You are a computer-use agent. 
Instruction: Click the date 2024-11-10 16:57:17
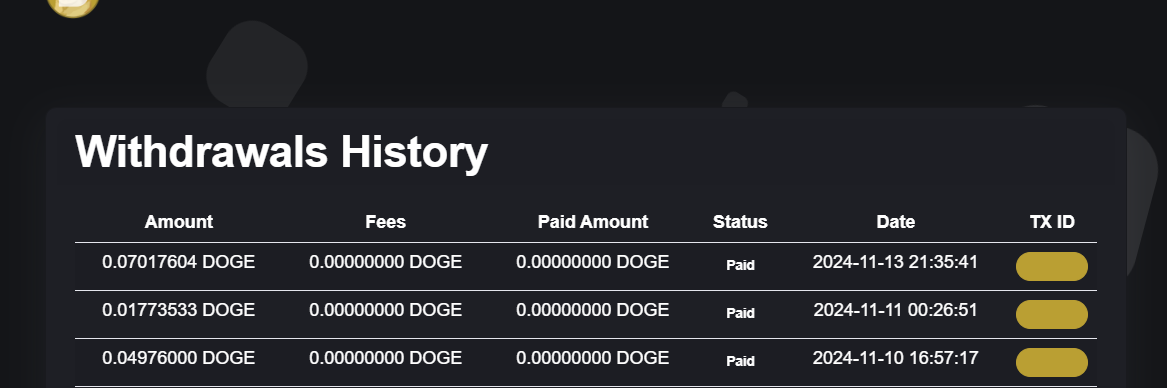[x=895, y=358]
